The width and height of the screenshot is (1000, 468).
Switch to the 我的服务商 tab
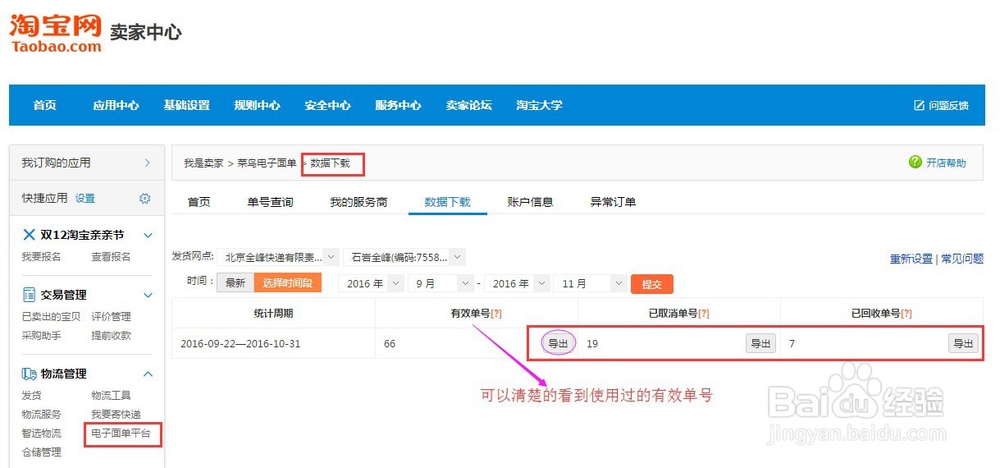(x=358, y=202)
